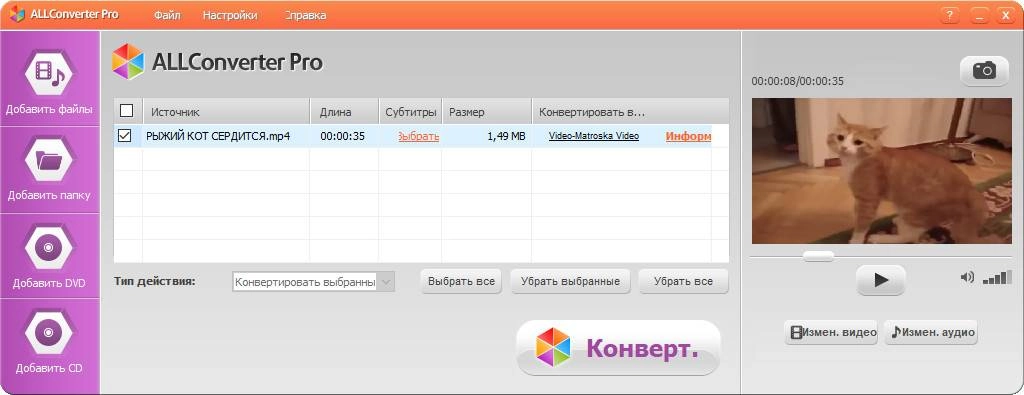Click the Длина column header

[x=344, y=112]
